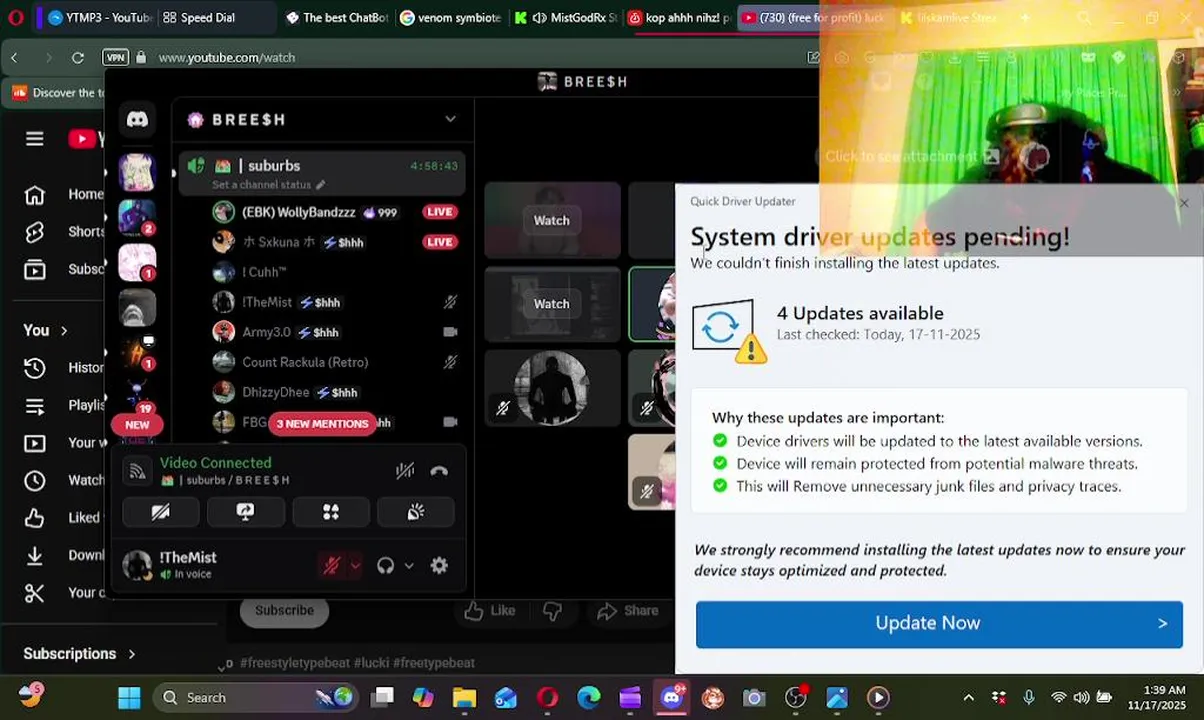
Task: Toggle deafen headphones in Discord
Action: click(385, 566)
